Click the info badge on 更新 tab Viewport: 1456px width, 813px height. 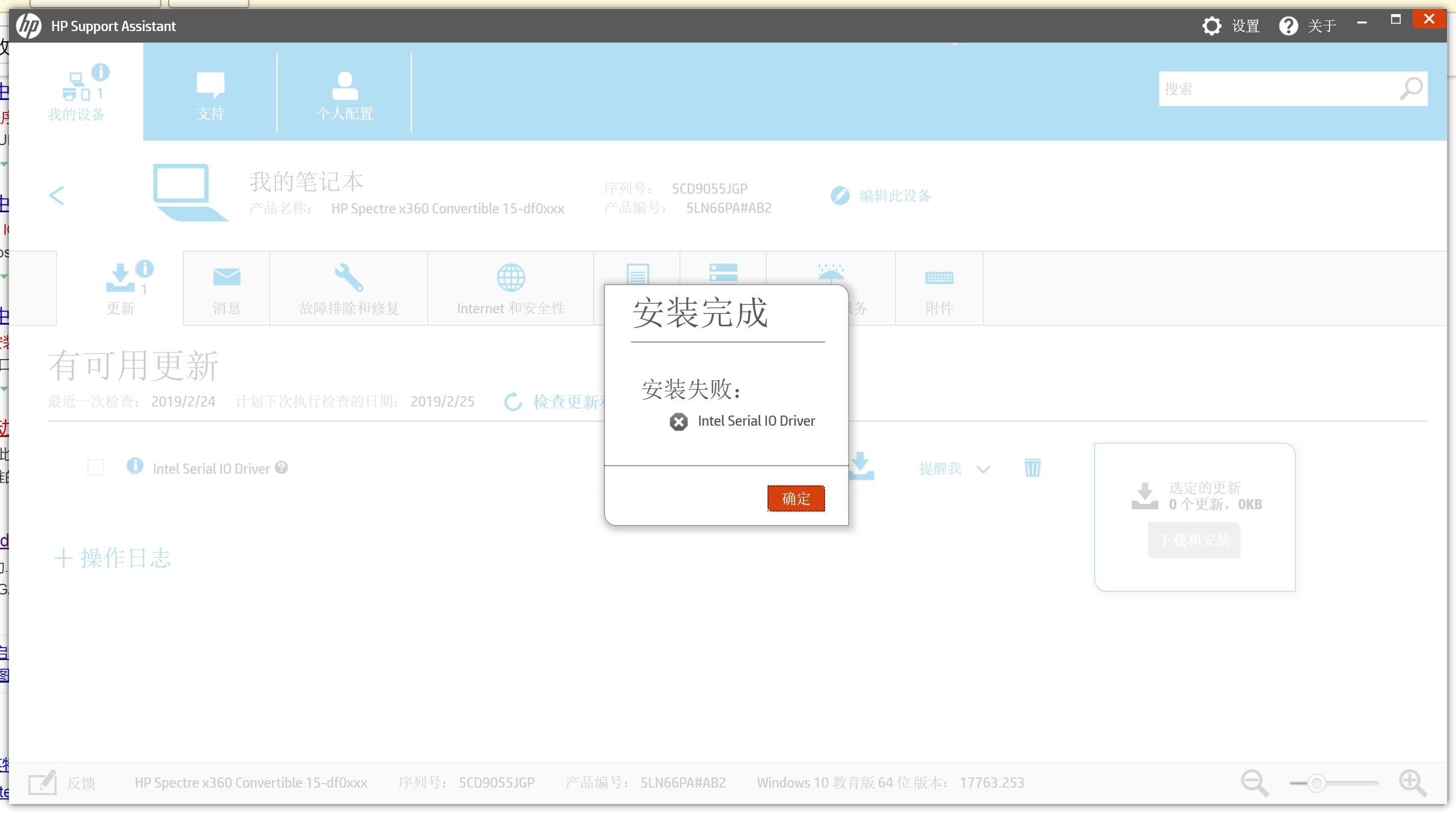click(144, 269)
